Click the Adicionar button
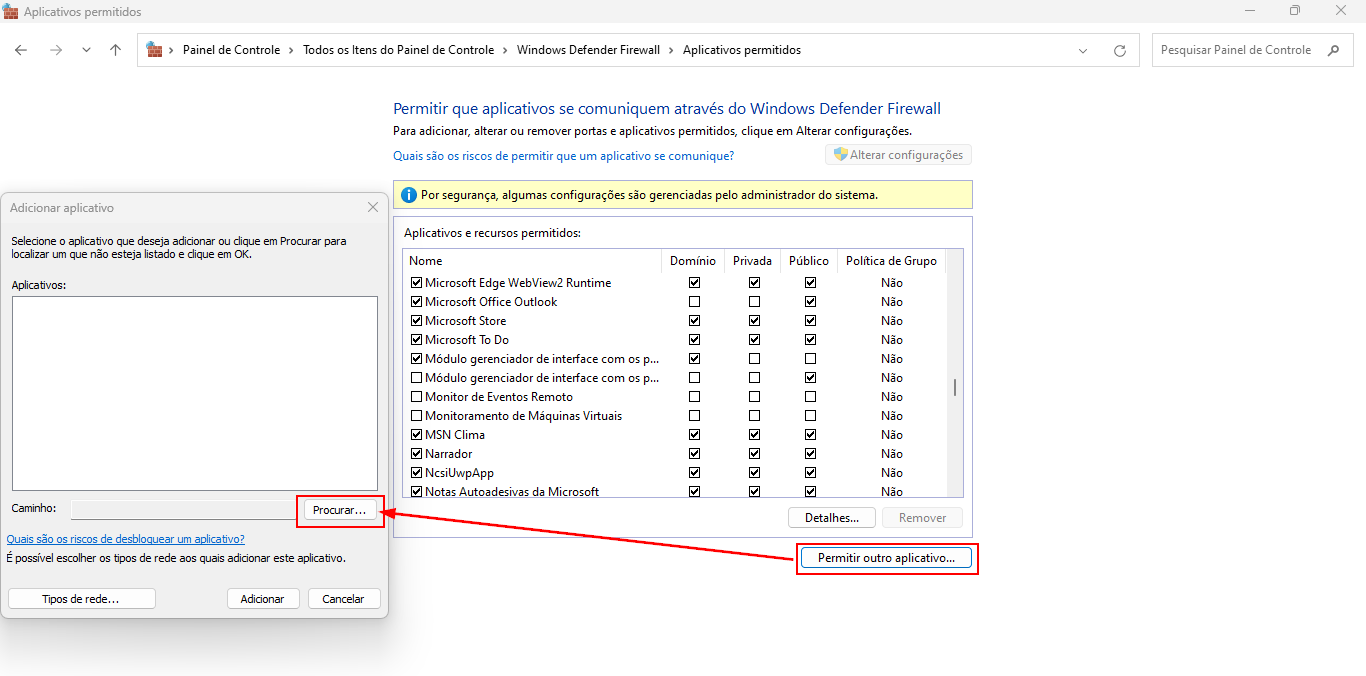The image size is (1366, 676). tap(263, 599)
